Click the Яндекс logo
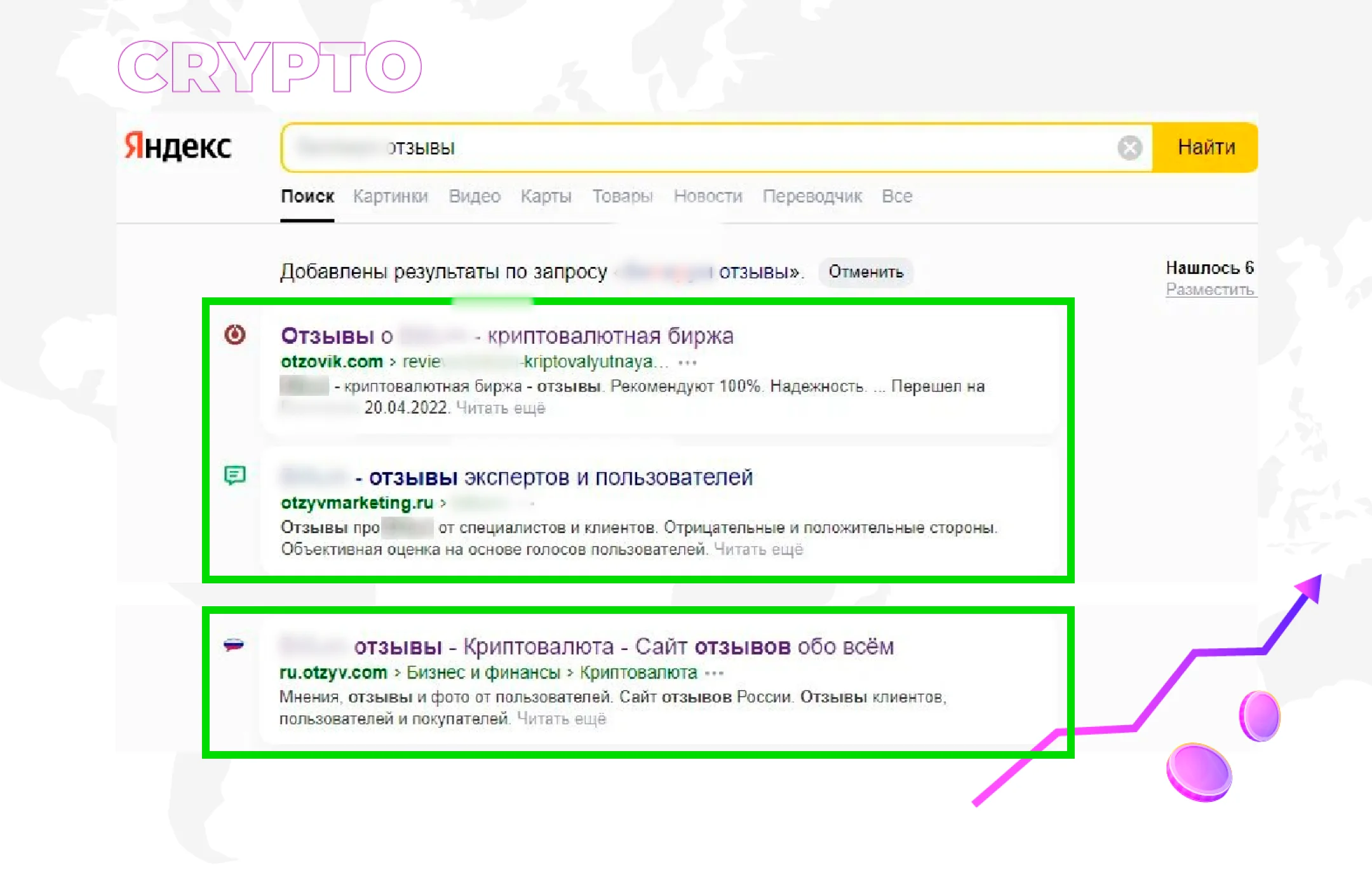 (x=178, y=146)
